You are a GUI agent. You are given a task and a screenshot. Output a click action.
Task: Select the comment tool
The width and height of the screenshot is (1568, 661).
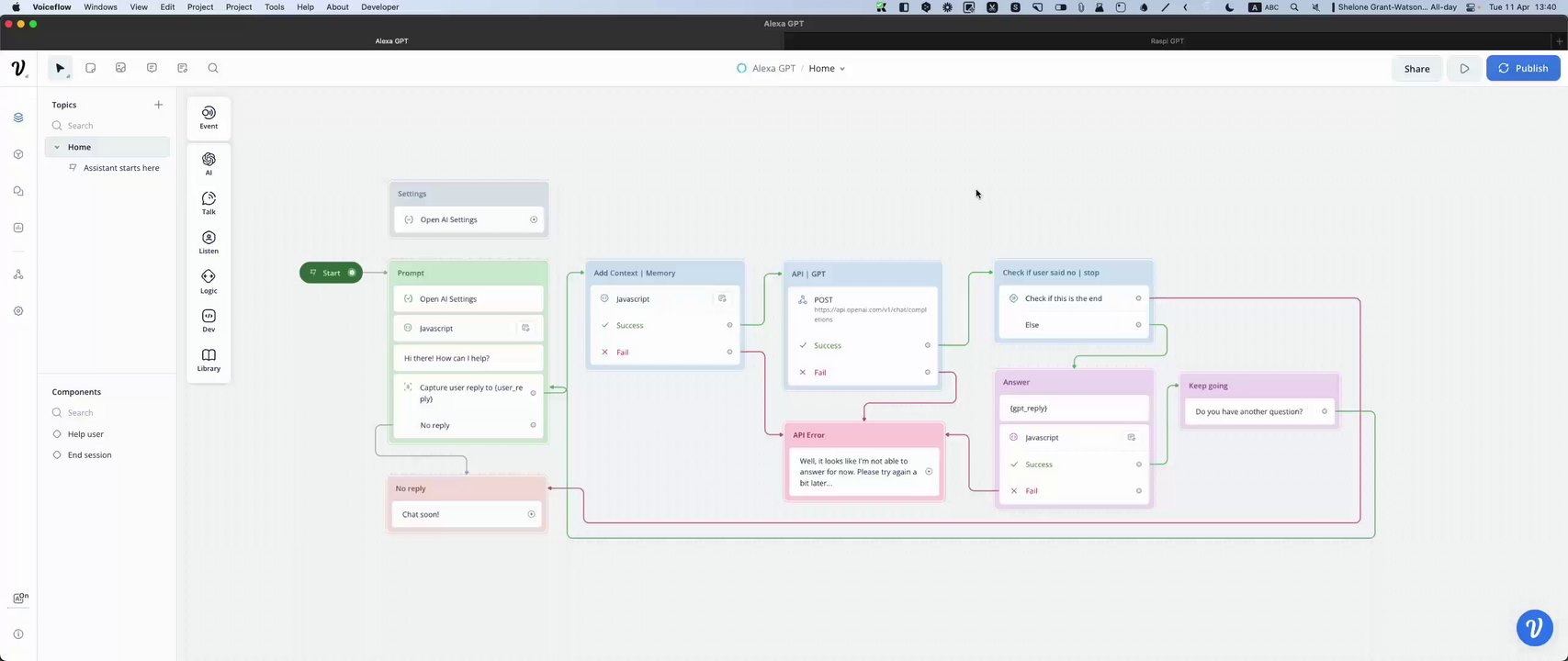152,68
